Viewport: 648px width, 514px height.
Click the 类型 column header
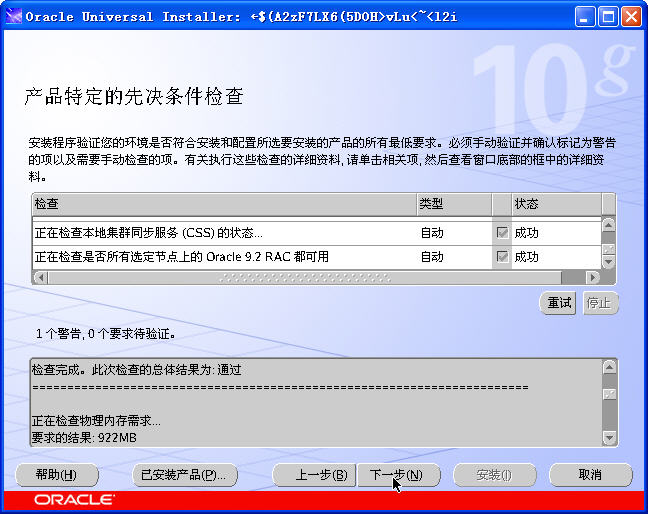click(x=454, y=204)
